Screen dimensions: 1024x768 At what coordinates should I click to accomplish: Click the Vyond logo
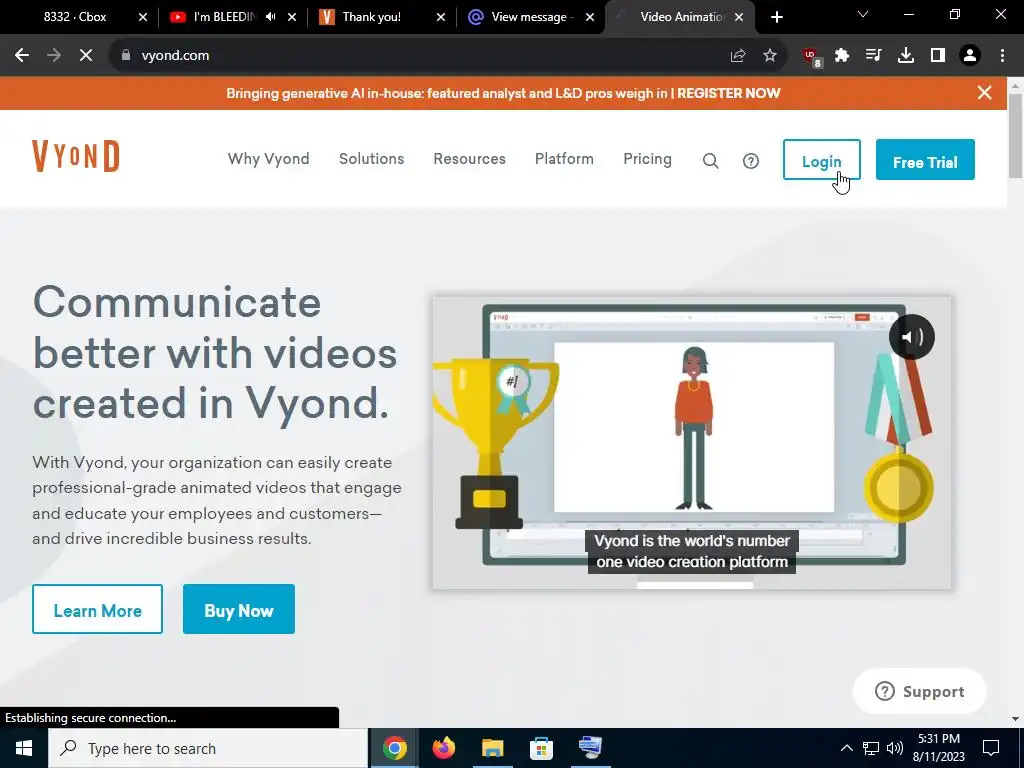tap(76, 156)
